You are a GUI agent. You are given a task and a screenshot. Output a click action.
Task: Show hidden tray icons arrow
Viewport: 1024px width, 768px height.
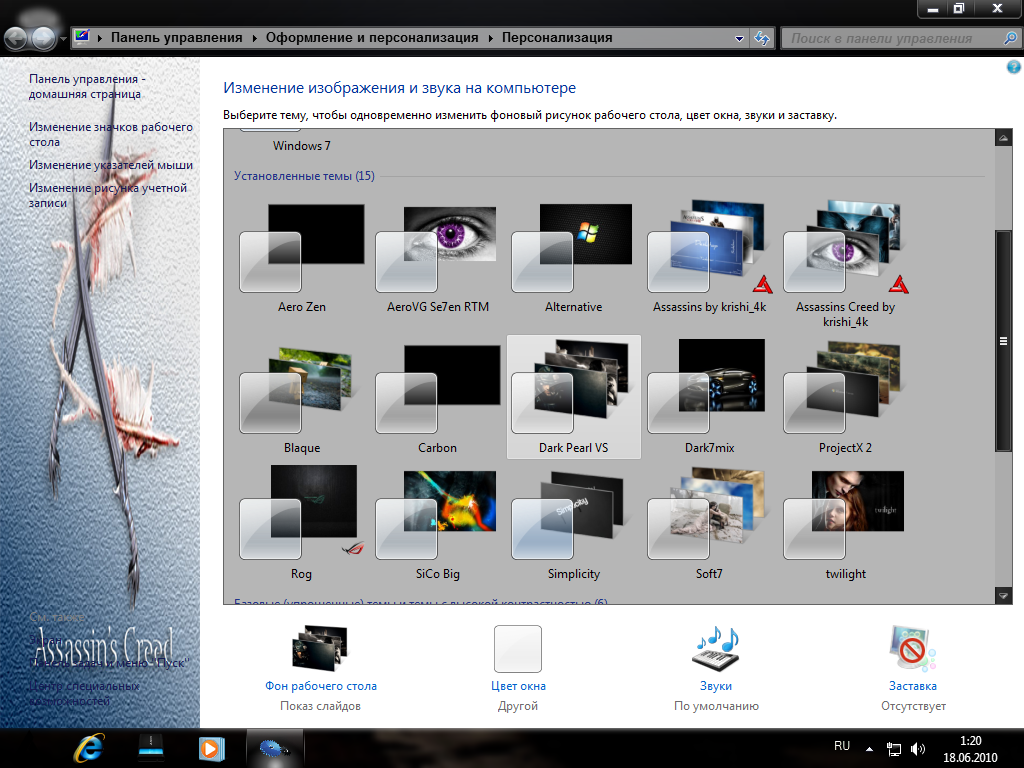click(x=869, y=748)
